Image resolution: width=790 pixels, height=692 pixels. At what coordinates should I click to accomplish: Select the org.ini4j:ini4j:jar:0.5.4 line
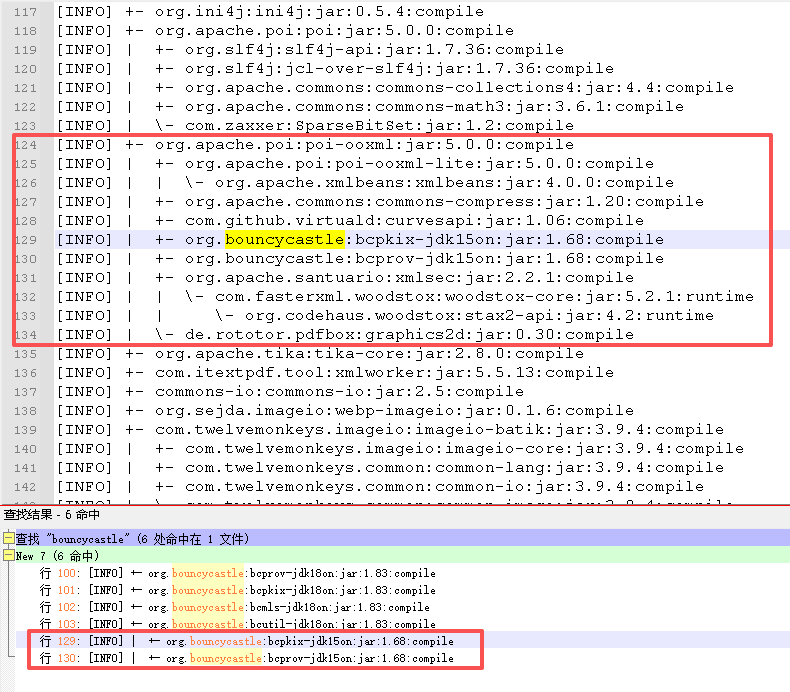pyautogui.click(x=270, y=11)
